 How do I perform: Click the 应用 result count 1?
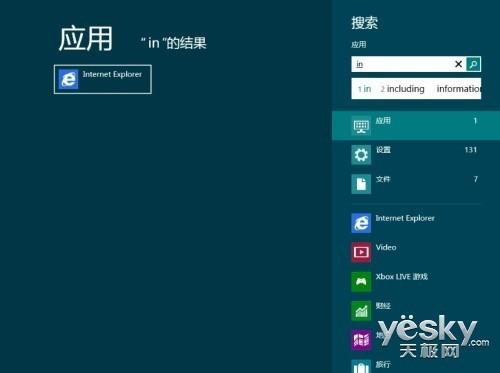click(475, 121)
